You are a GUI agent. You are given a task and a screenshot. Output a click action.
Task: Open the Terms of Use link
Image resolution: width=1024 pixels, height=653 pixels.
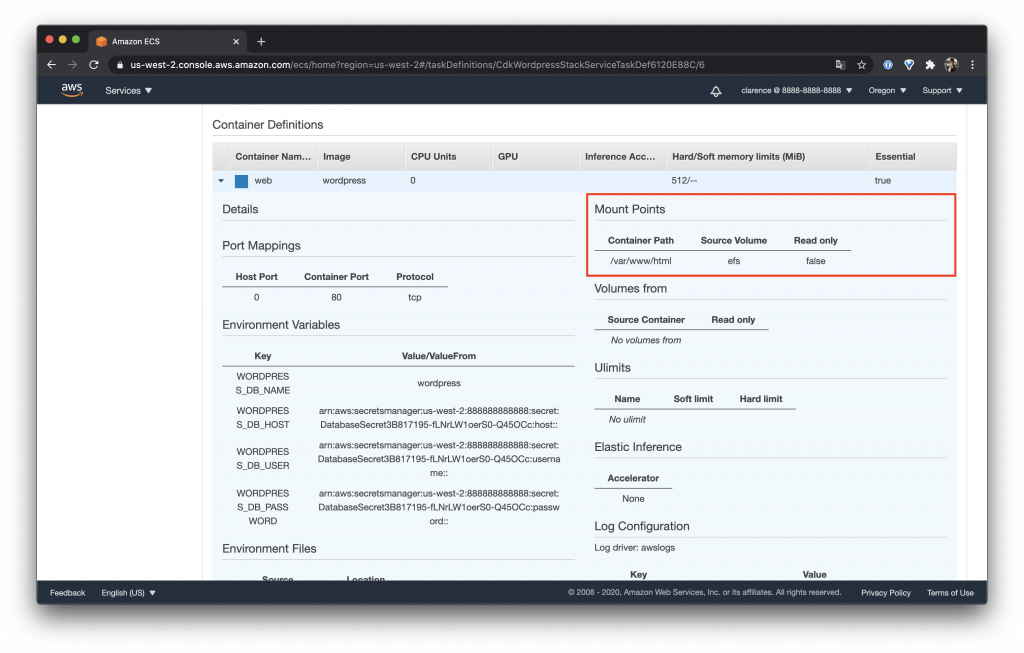(950, 593)
